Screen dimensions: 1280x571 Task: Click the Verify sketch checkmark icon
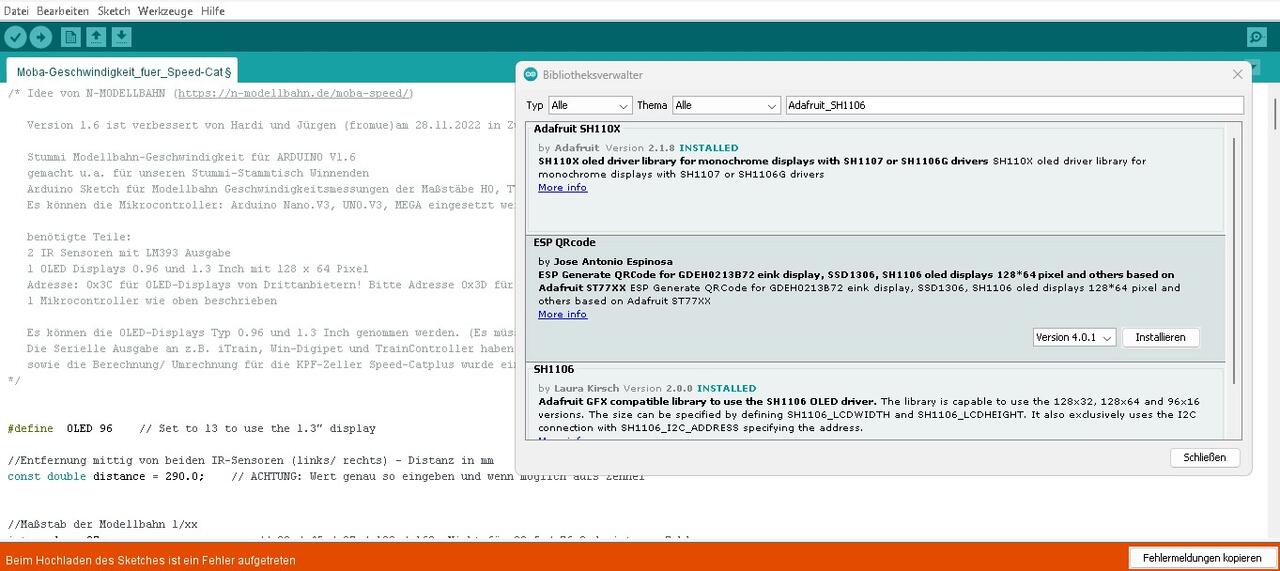click(15, 37)
